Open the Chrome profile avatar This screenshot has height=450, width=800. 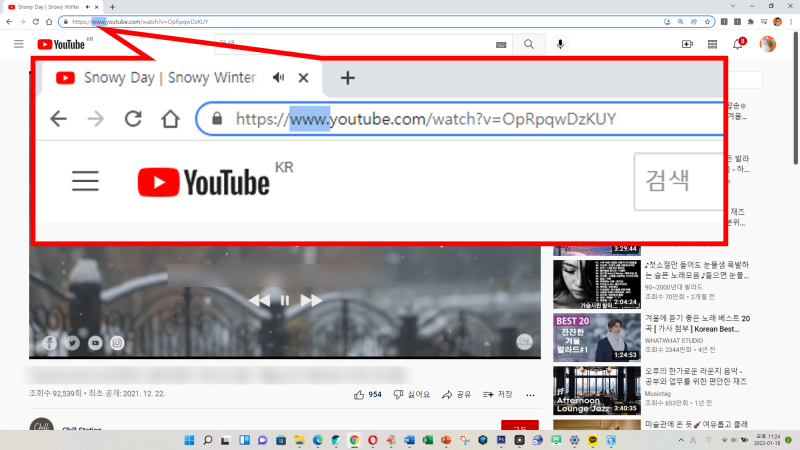coord(778,21)
